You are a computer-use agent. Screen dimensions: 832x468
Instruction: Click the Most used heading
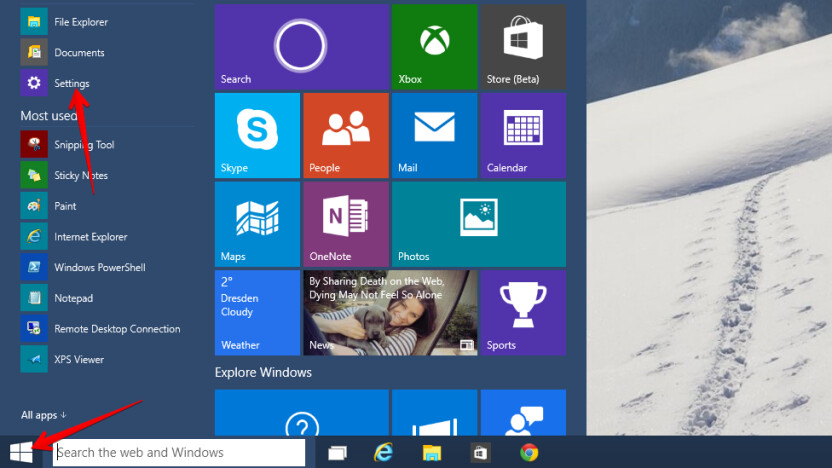[49, 116]
